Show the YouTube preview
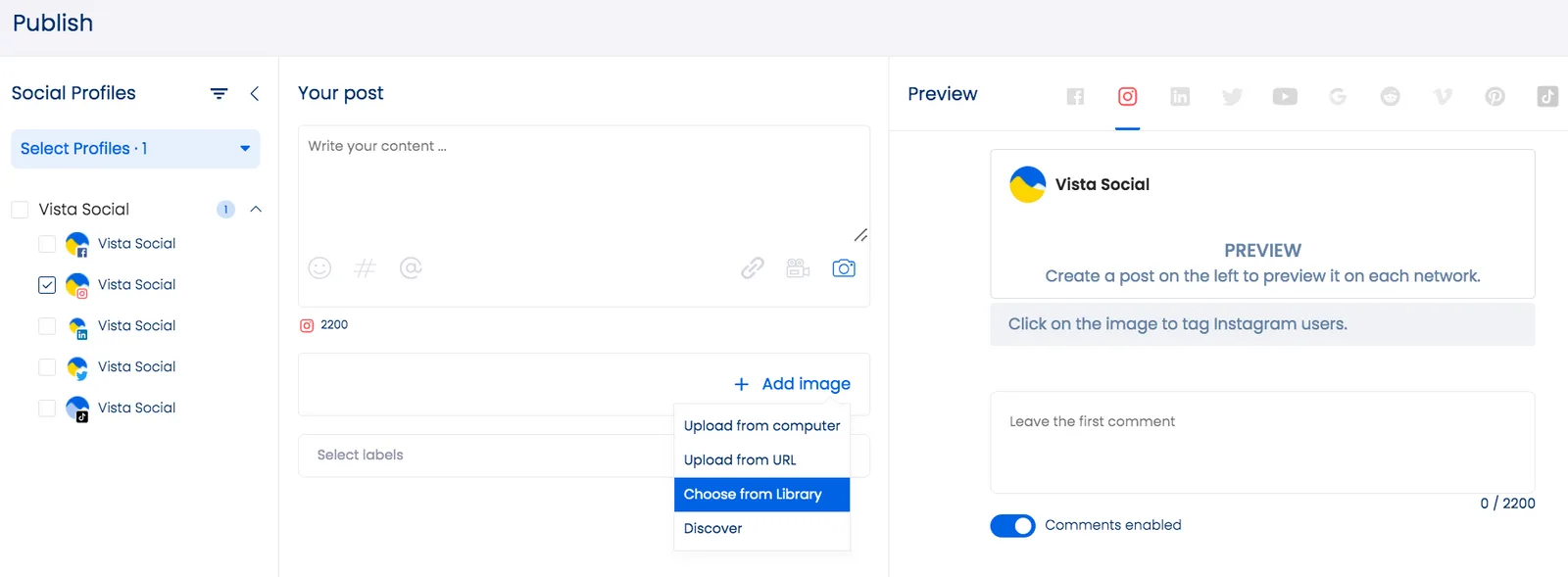 [1285, 96]
